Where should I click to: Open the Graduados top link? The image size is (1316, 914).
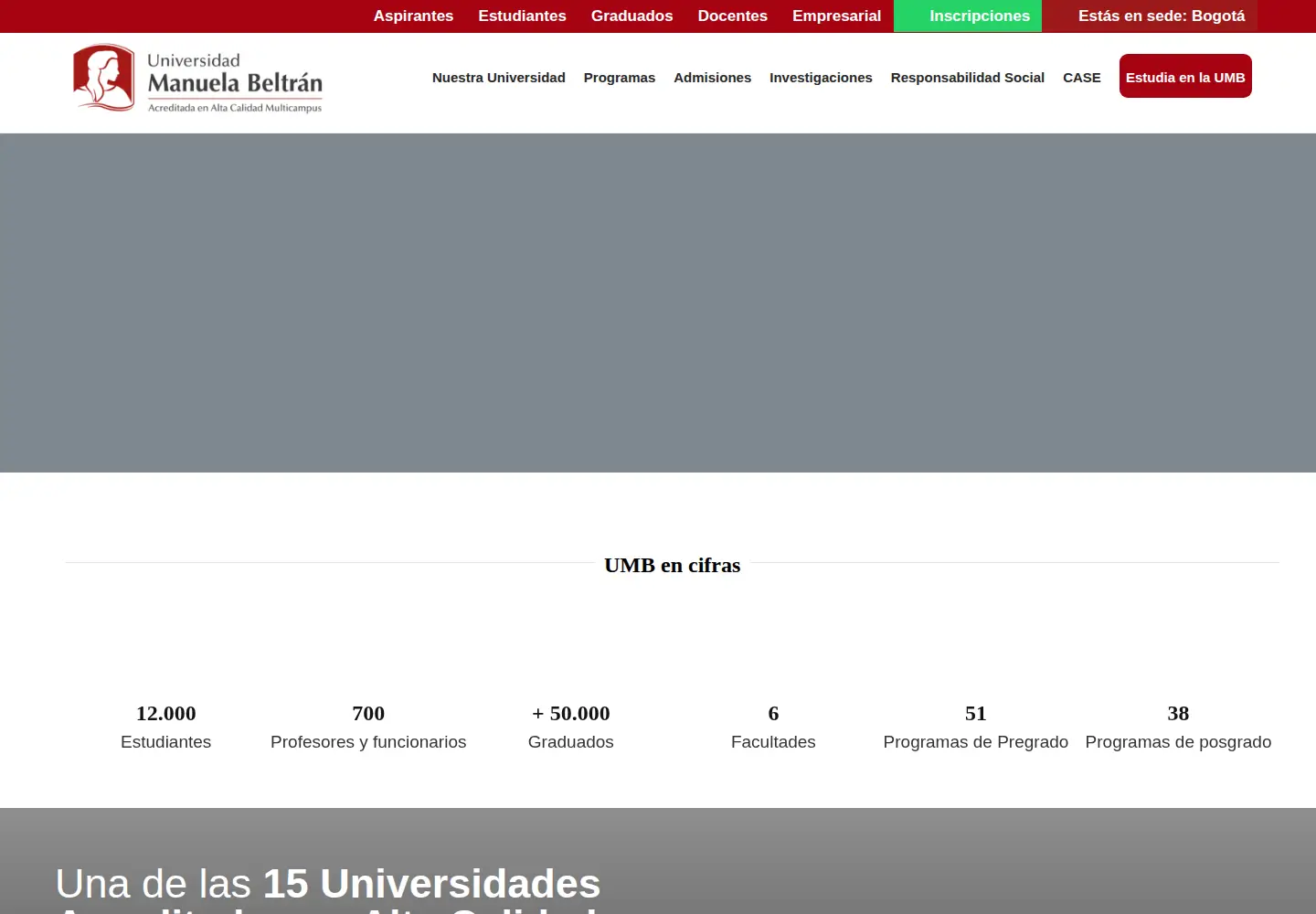click(x=631, y=16)
